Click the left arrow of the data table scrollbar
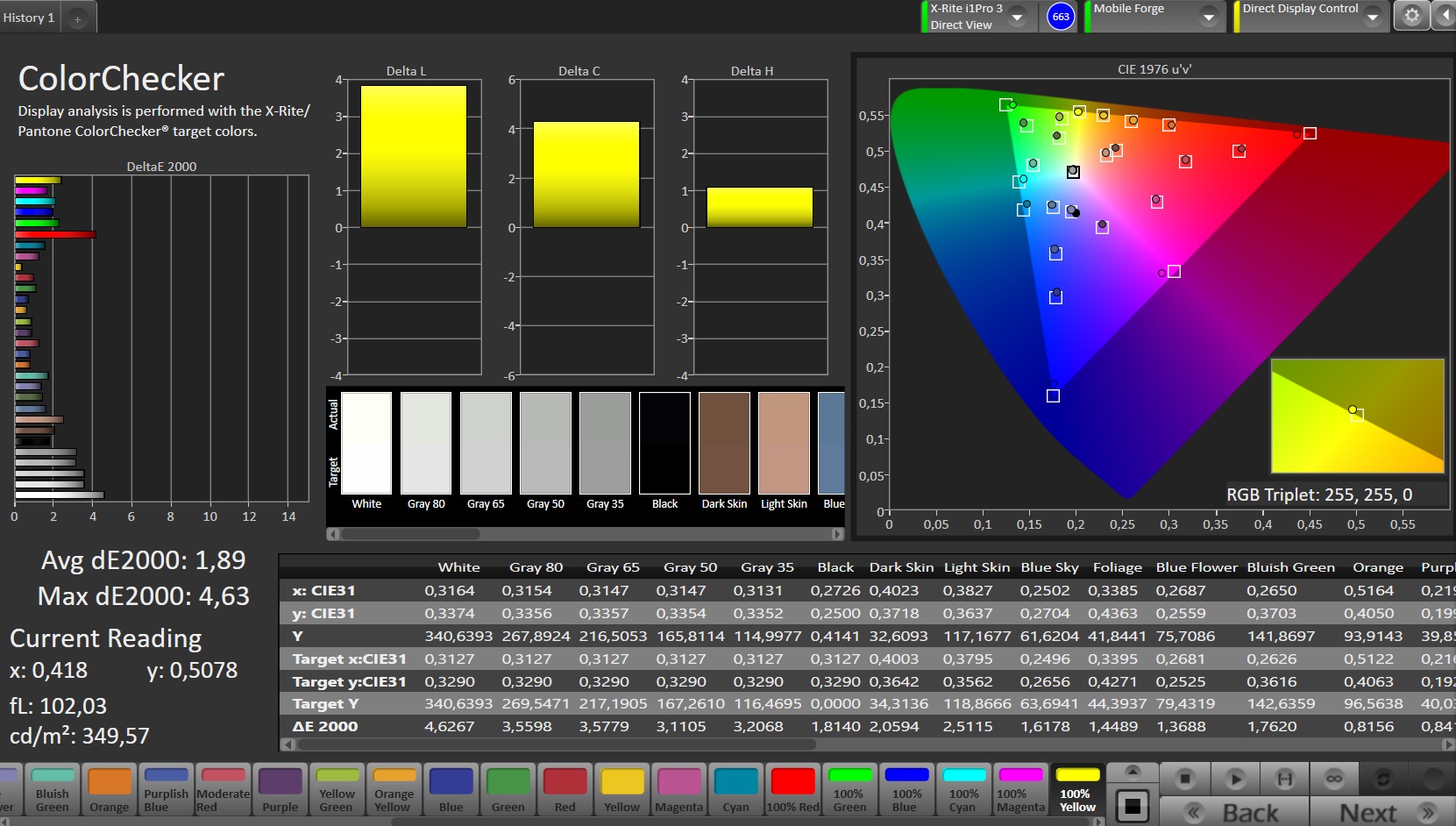Viewport: 1456px width, 826px height. [286, 744]
